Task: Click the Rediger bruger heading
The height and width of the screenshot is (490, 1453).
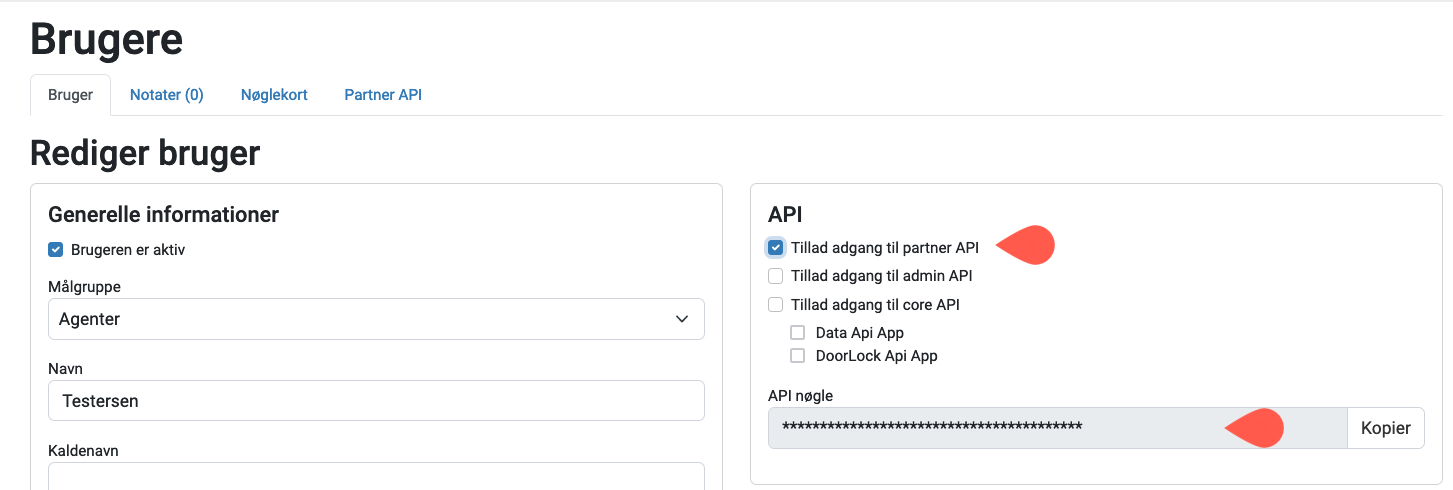Action: coord(145,153)
